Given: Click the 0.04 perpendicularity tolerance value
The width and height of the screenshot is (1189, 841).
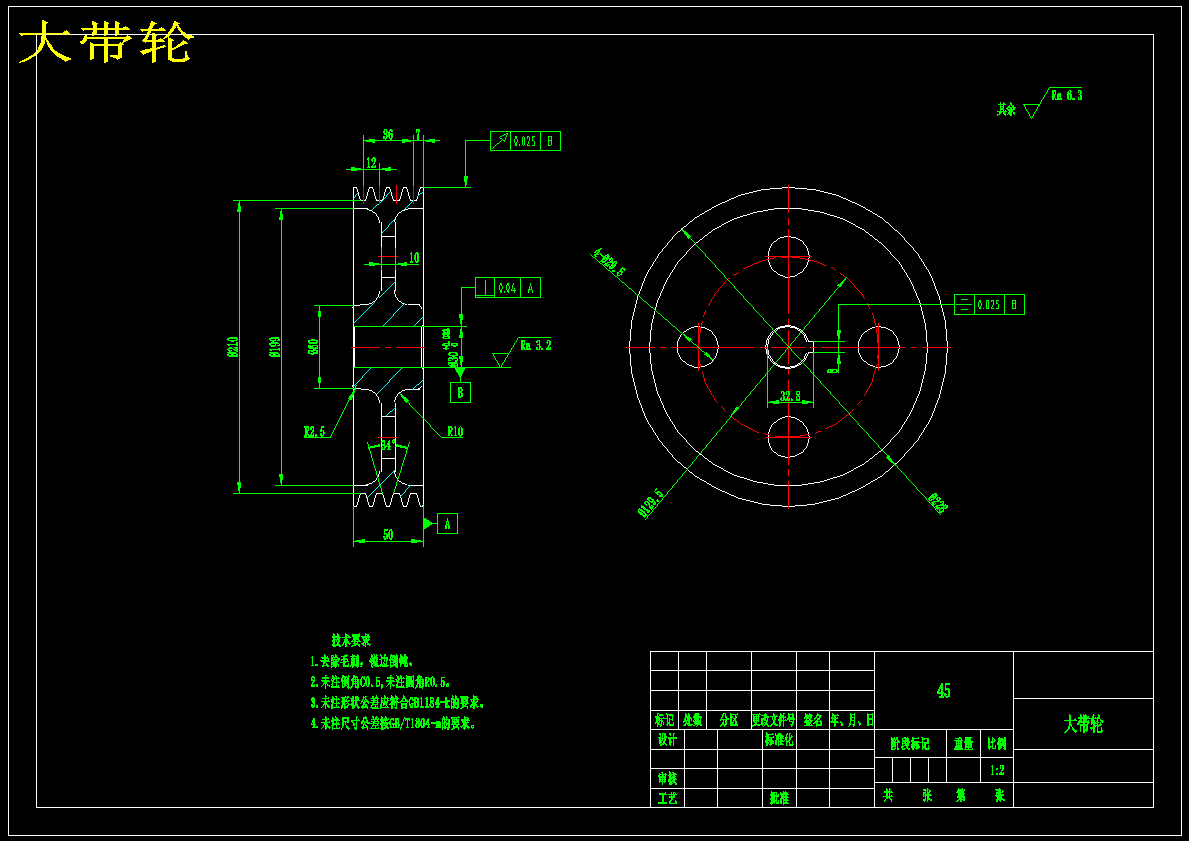Looking at the screenshot, I should pos(507,287).
